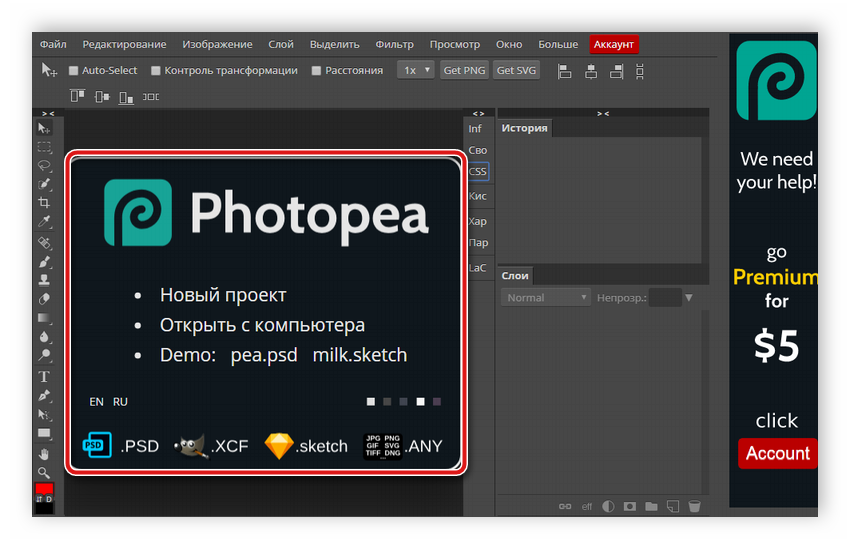The height and width of the screenshot is (549, 850).
Task: Toggle the Расстояния checkbox
Action: (x=317, y=70)
